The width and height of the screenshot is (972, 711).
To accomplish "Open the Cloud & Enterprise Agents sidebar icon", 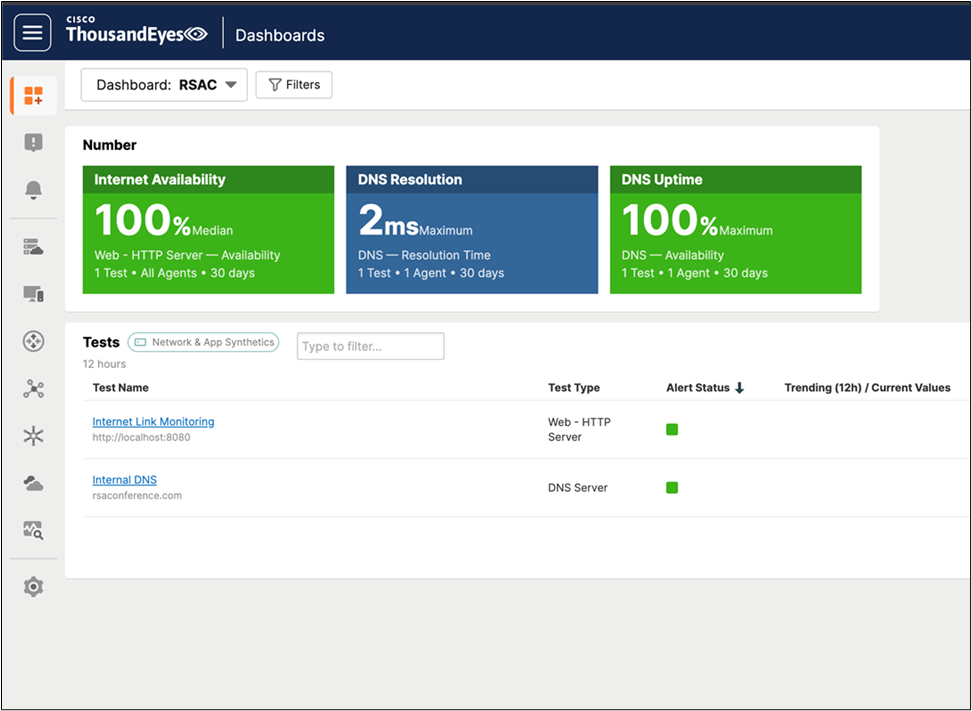I will (33, 247).
